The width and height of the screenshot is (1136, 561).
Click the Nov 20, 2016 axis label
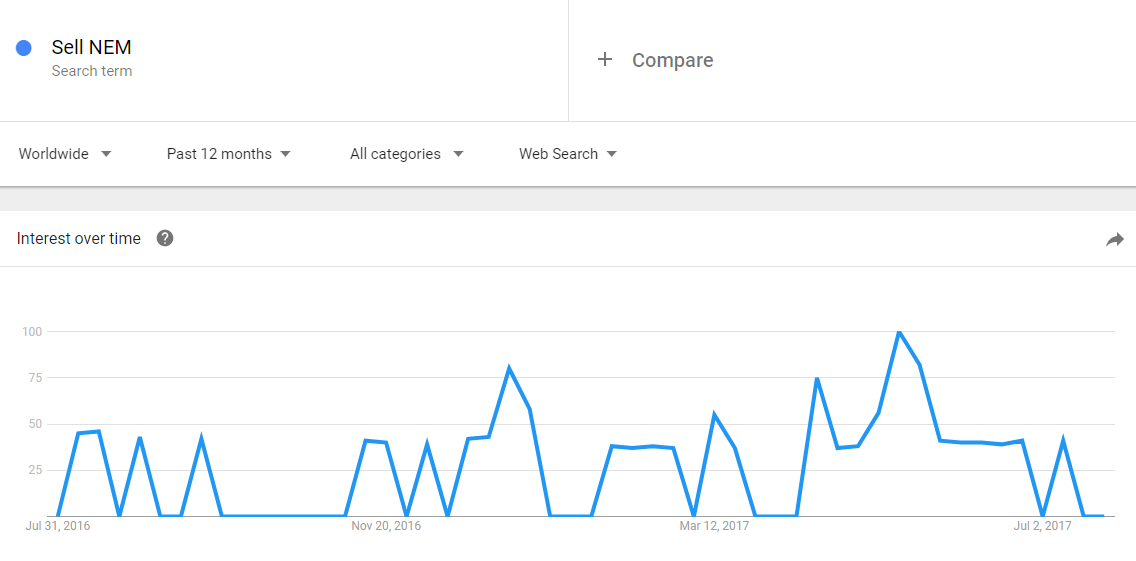coord(385,526)
